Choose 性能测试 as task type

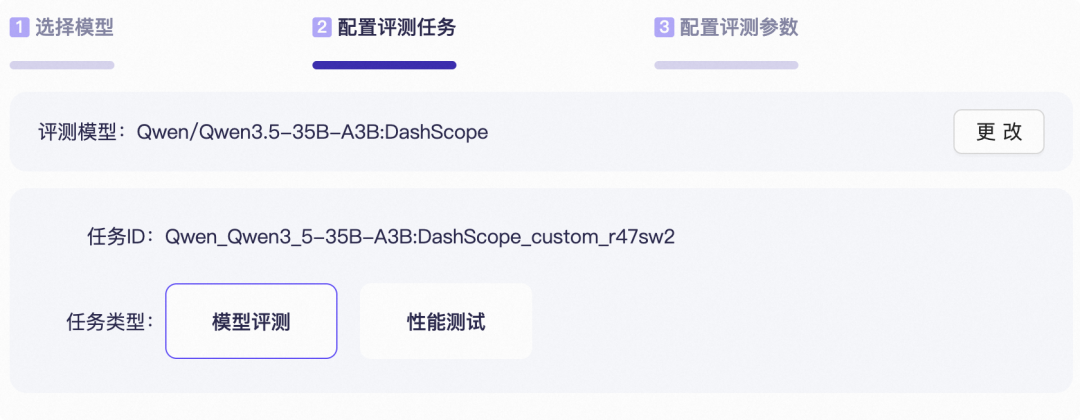click(446, 322)
